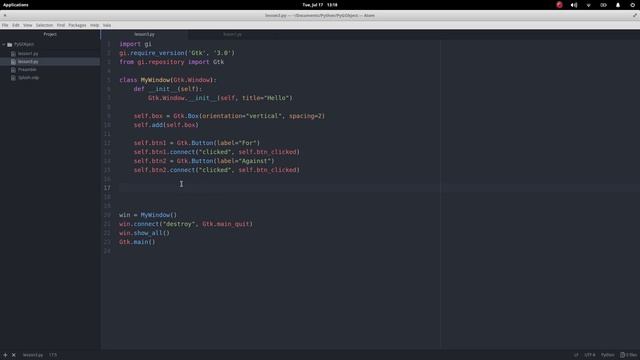
Task: Click the red recording indicator tray icon
Action: pos(559,5)
